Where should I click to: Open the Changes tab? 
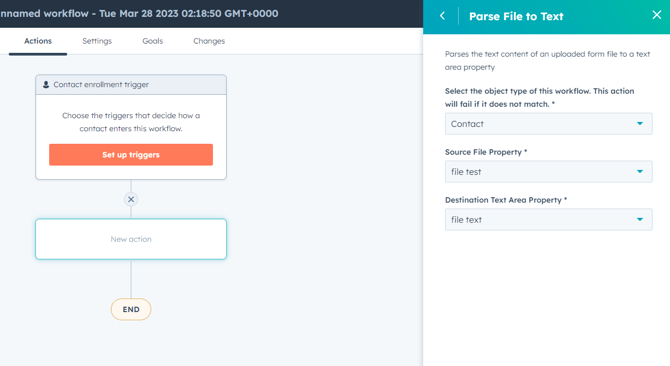[209, 41]
